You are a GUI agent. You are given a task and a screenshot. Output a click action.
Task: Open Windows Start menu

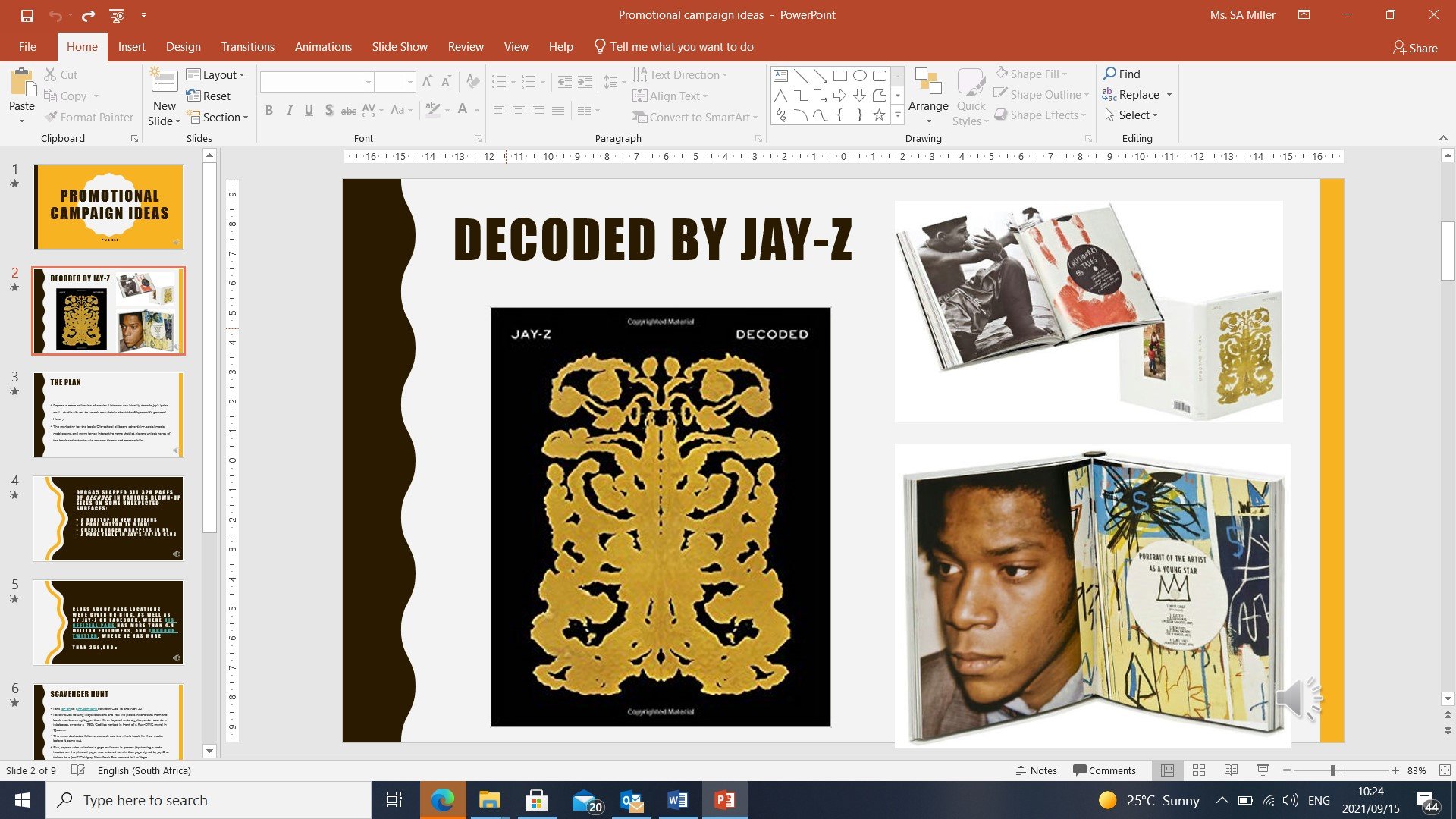(23, 800)
